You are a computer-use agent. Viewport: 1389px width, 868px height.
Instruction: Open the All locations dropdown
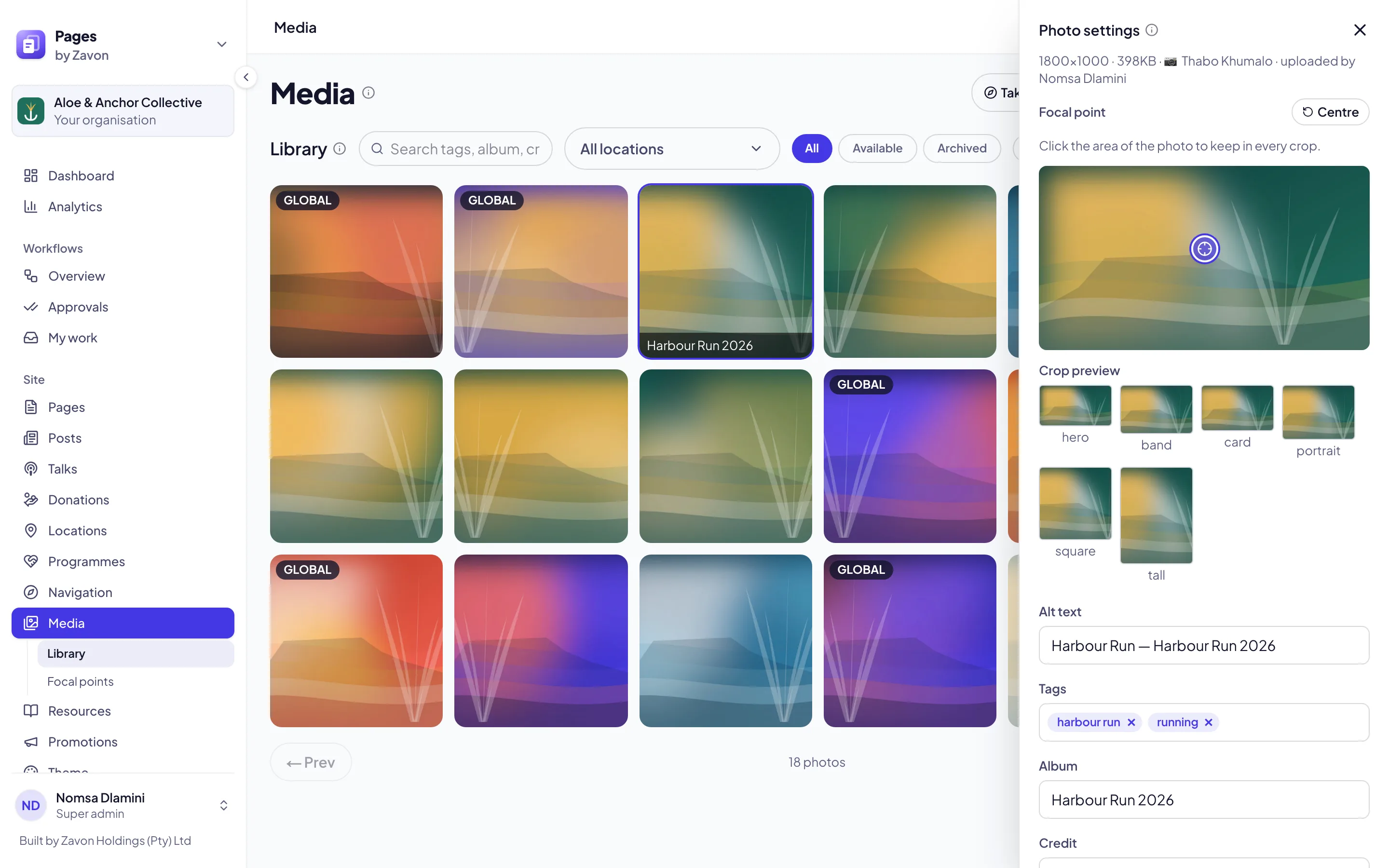(x=671, y=149)
